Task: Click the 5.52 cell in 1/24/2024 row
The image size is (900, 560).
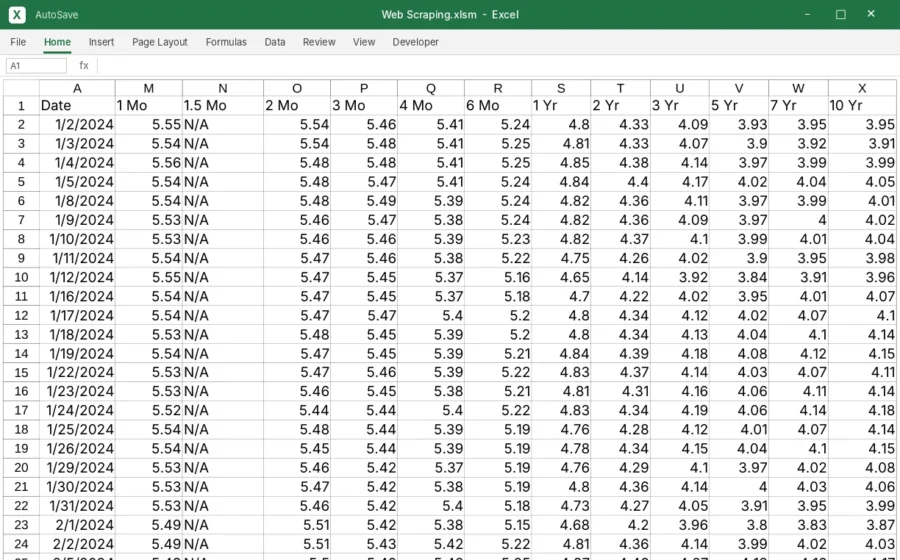Action: coord(149,411)
